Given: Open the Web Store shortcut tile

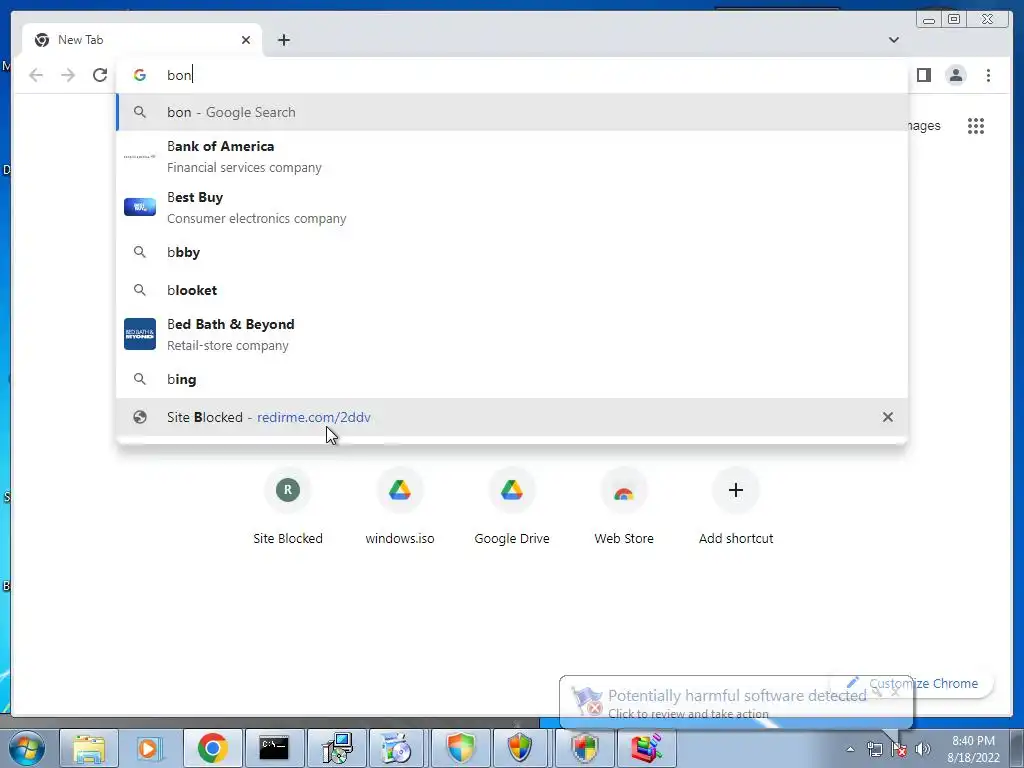Looking at the screenshot, I should click(x=624, y=507).
